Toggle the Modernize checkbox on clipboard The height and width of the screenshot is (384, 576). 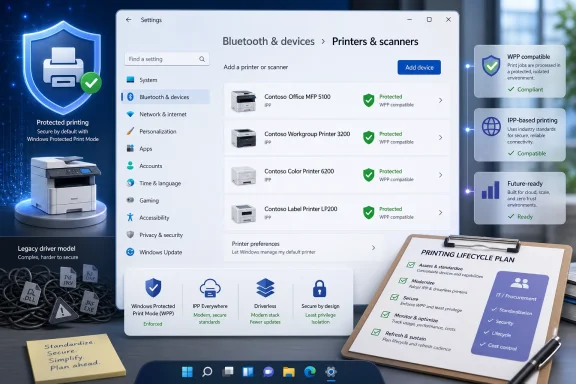(x=403, y=281)
